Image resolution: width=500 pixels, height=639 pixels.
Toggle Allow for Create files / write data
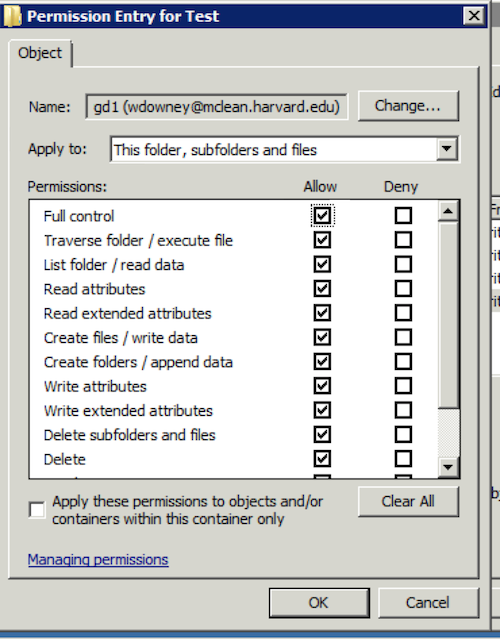(322, 337)
